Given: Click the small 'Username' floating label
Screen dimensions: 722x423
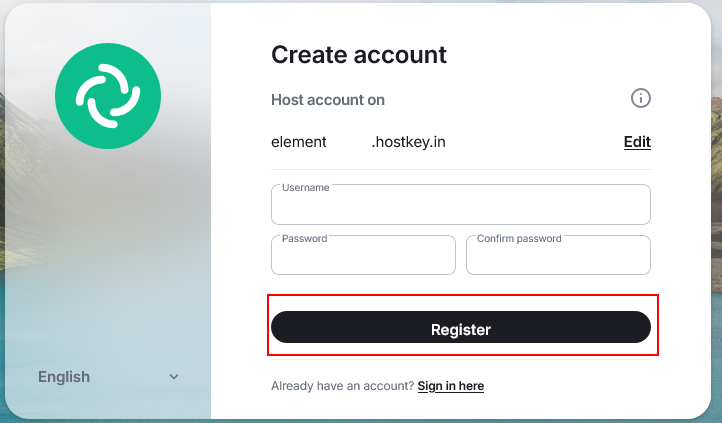Looking at the screenshot, I should (x=305, y=187).
